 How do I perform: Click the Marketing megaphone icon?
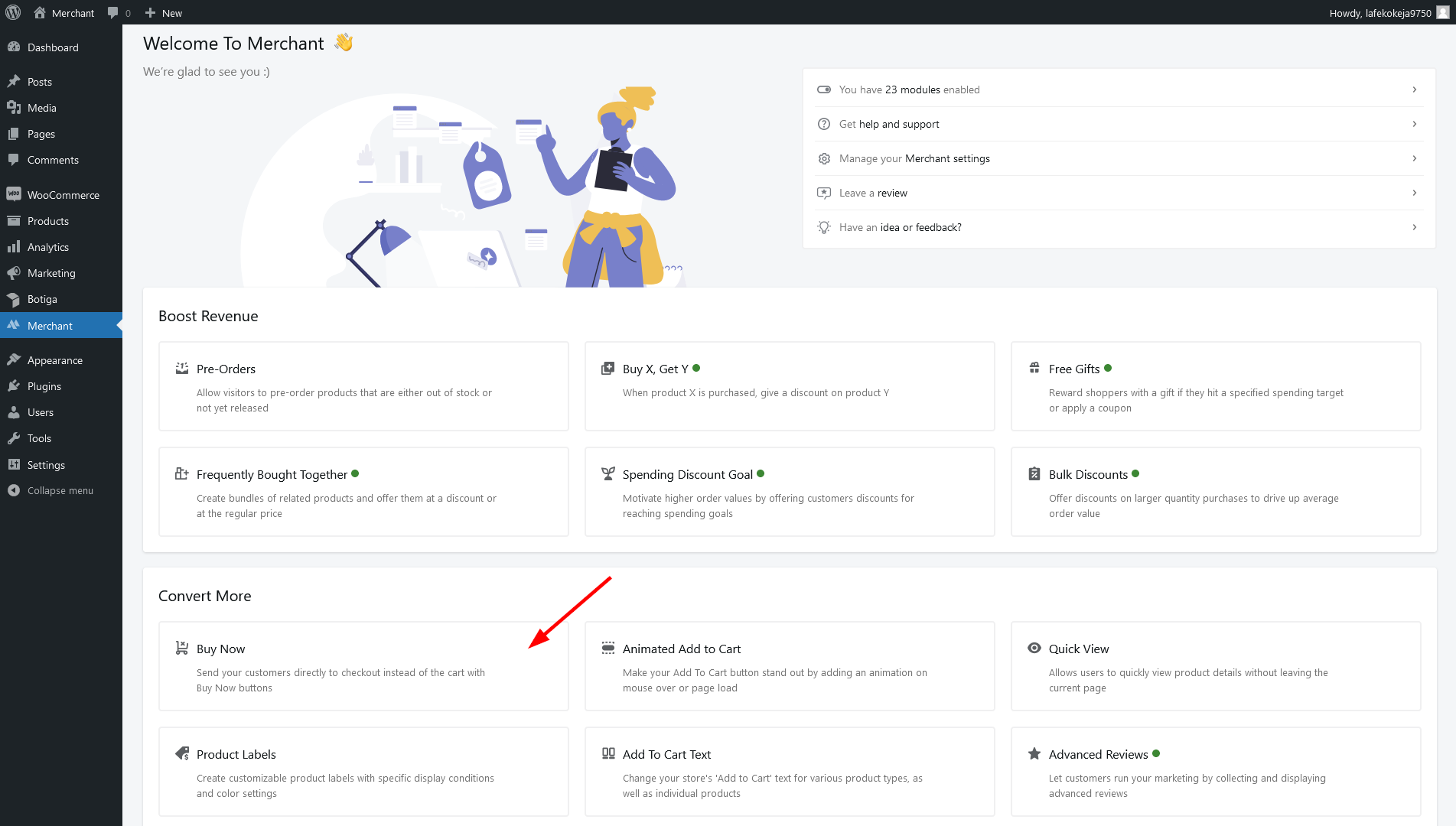[x=14, y=273]
